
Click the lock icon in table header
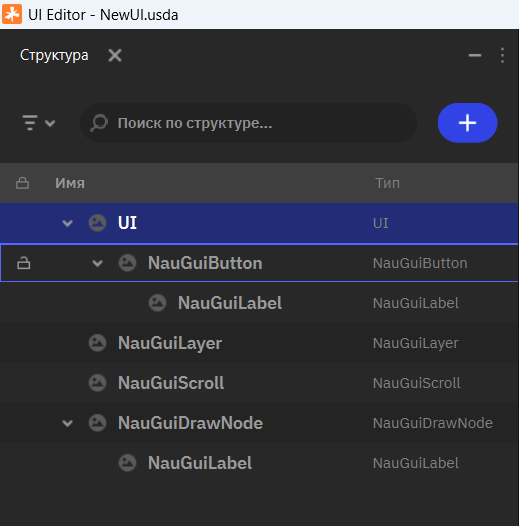(x=22, y=183)
